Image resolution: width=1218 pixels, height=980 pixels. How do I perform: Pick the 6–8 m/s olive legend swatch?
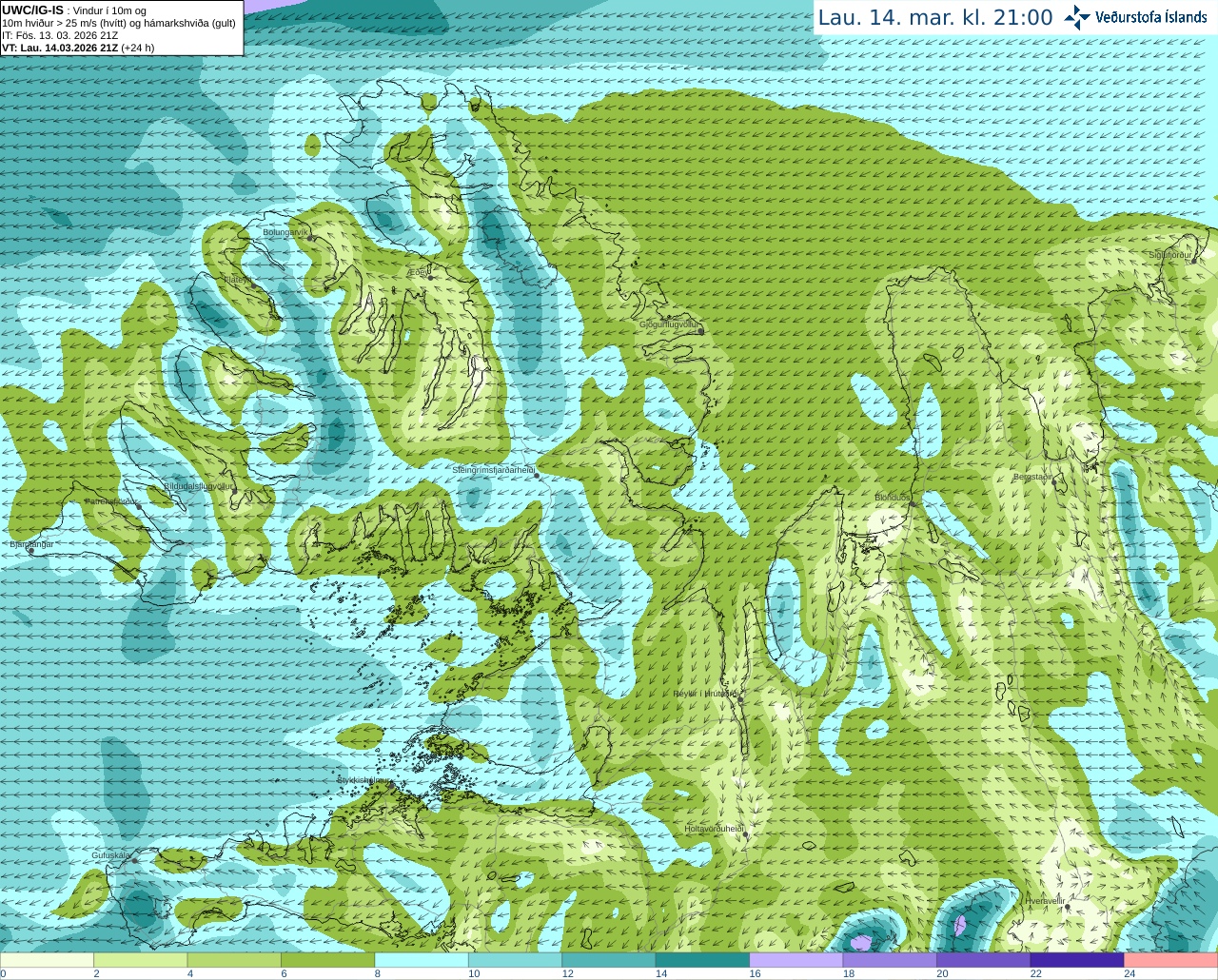328,960
